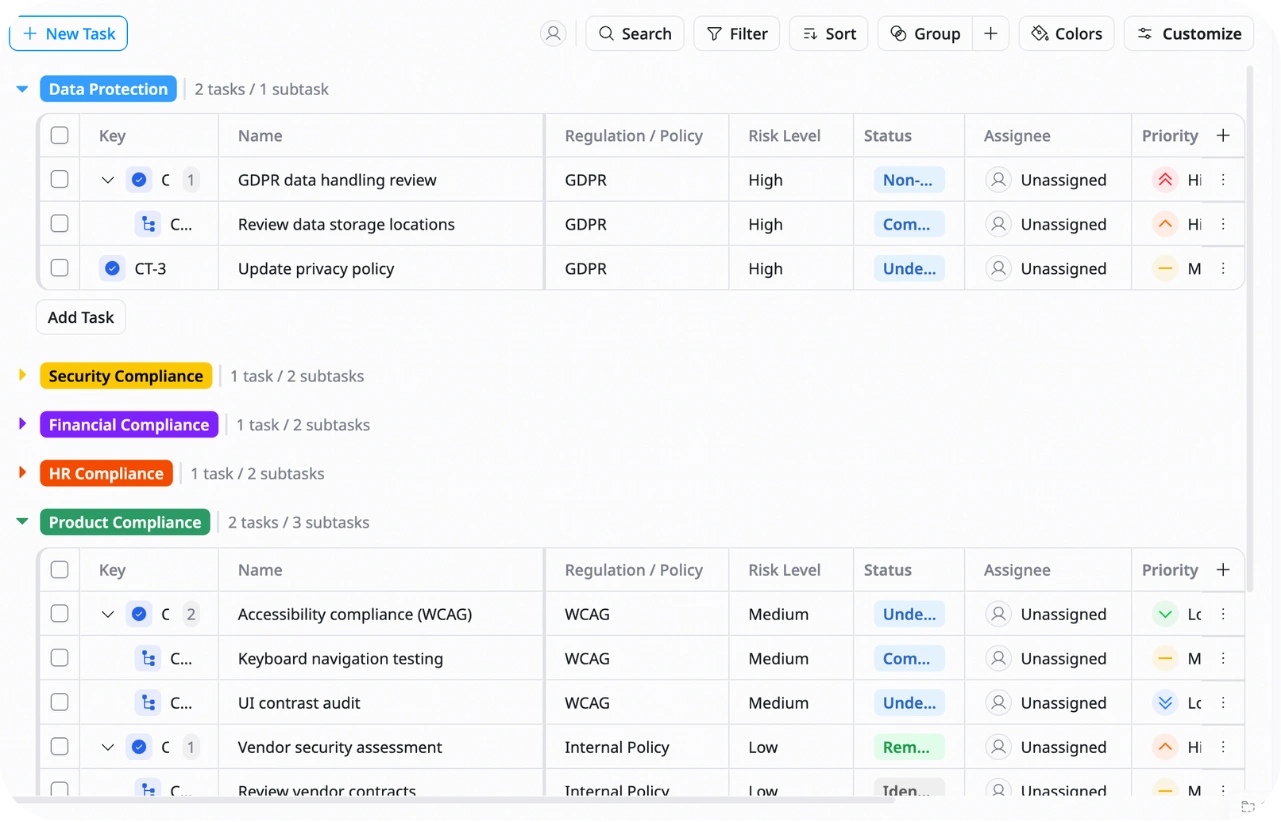Image resolution: width=1281 pixels, height=822 pixels.
Task: Check the Vendor security assessment row
Action: point(60,747)
